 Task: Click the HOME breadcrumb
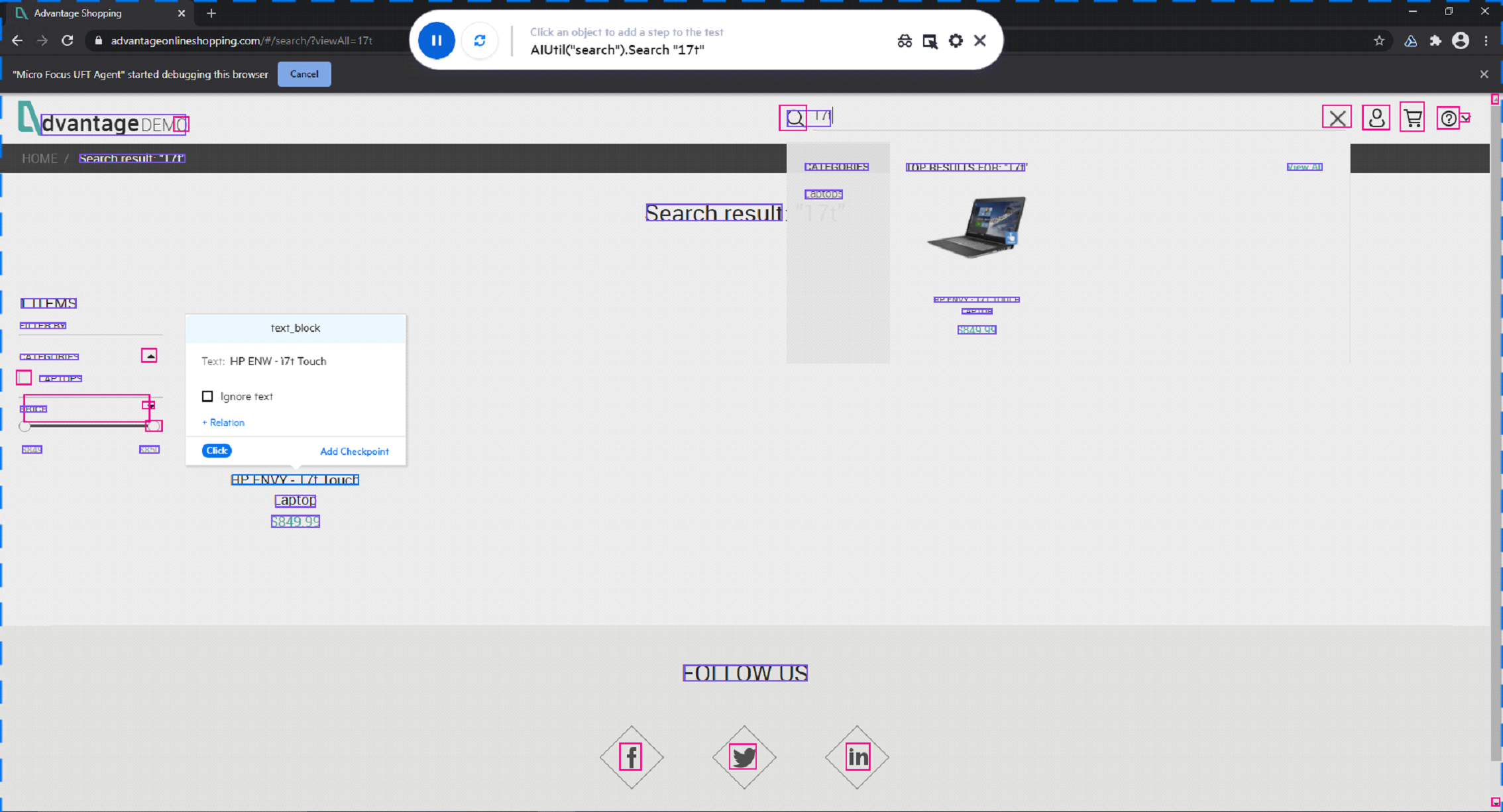coord(39,158)
